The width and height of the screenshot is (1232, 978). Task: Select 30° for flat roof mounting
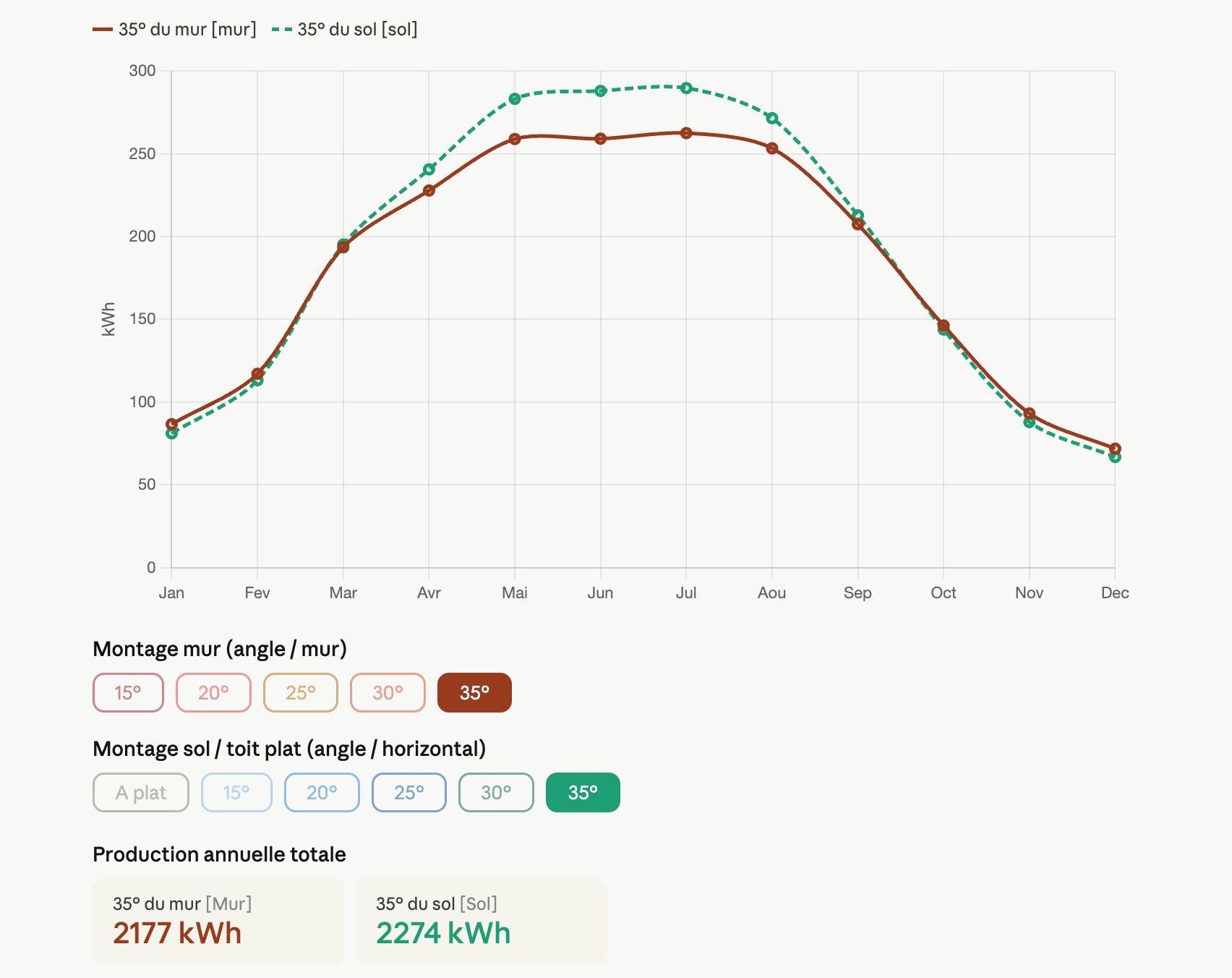tap(496, 792)
